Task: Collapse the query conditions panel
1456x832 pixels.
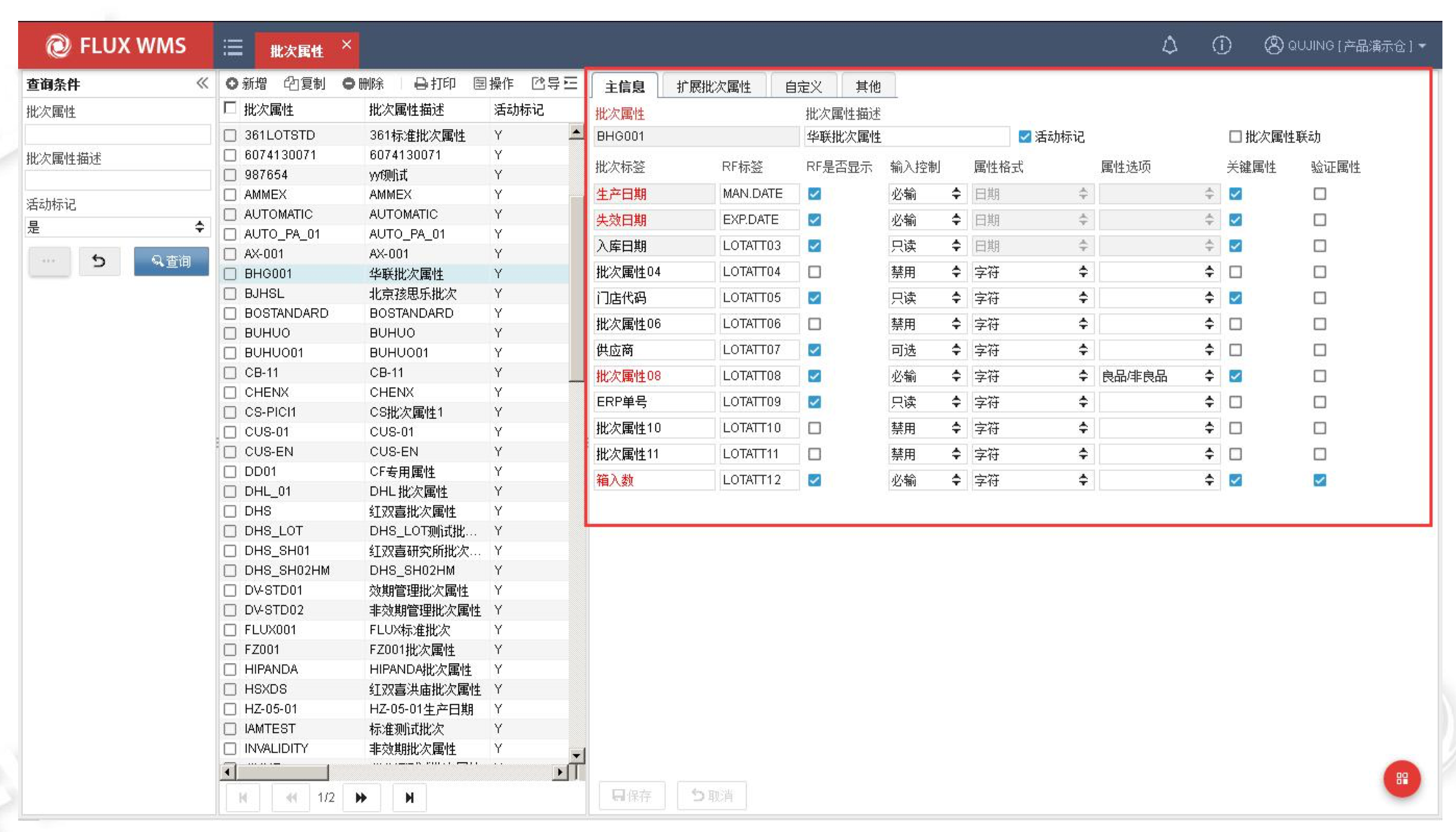Action: coord(202,84)
